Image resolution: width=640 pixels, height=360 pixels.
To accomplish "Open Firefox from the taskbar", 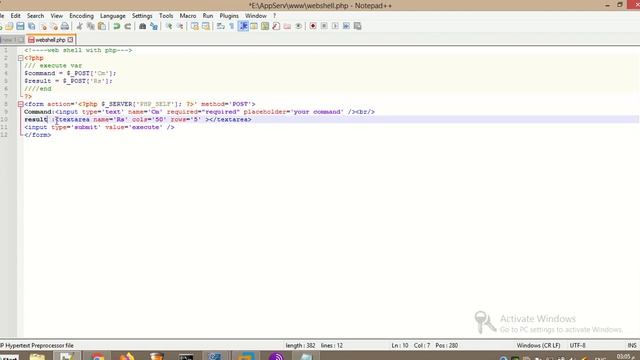I will coord(127,356).
